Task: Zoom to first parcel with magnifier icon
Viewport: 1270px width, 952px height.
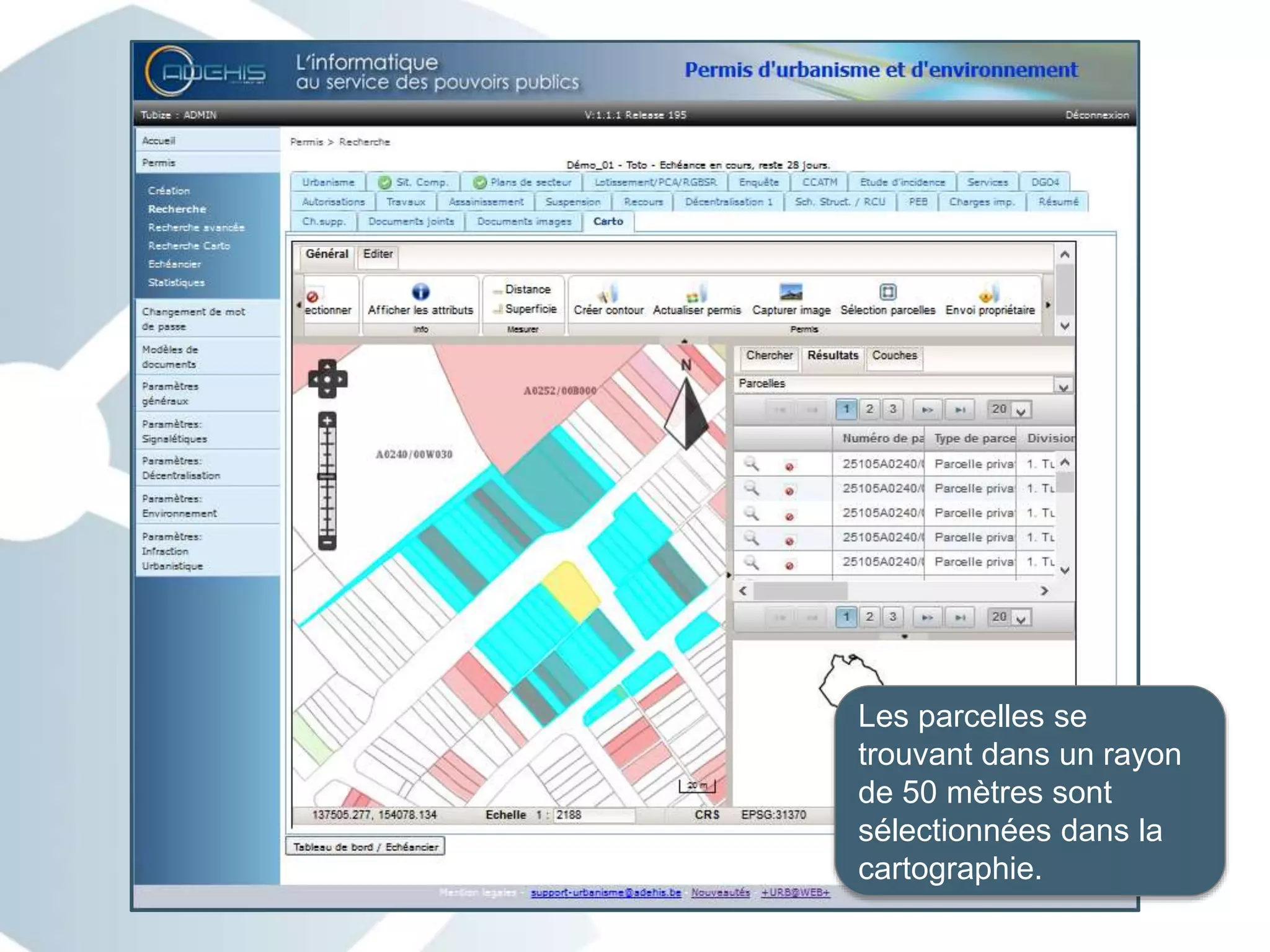Action: (751, 463)
